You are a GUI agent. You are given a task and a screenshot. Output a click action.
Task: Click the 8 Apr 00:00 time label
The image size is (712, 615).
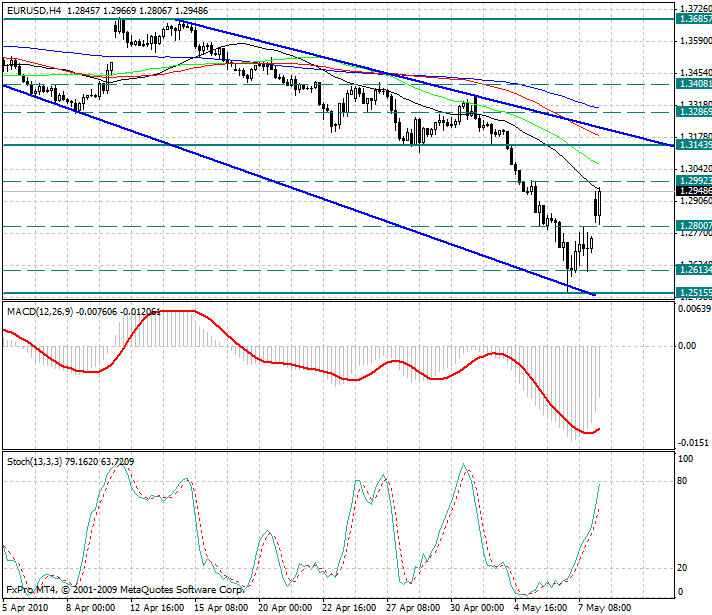[90, 608]
